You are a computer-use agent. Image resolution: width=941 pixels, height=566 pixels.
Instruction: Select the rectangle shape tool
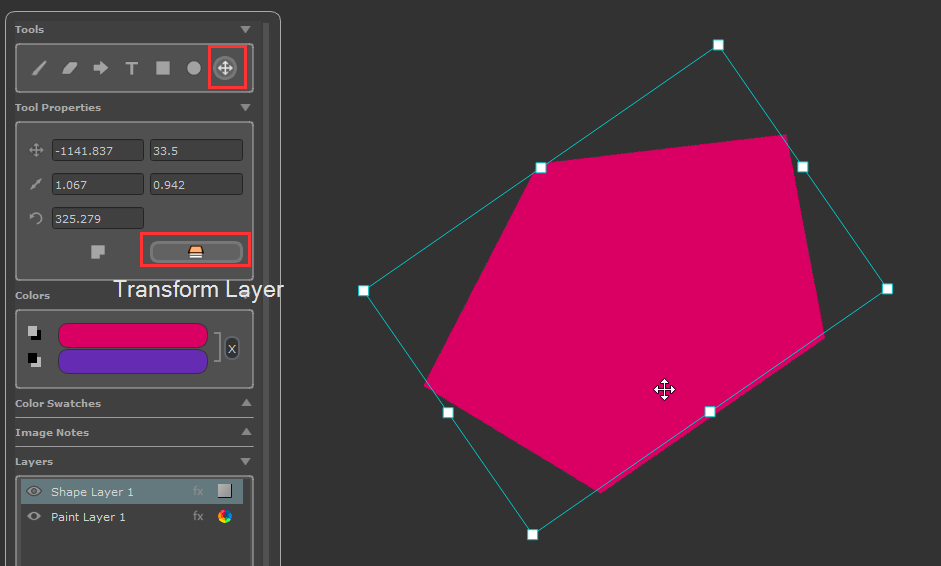point(162,68)
